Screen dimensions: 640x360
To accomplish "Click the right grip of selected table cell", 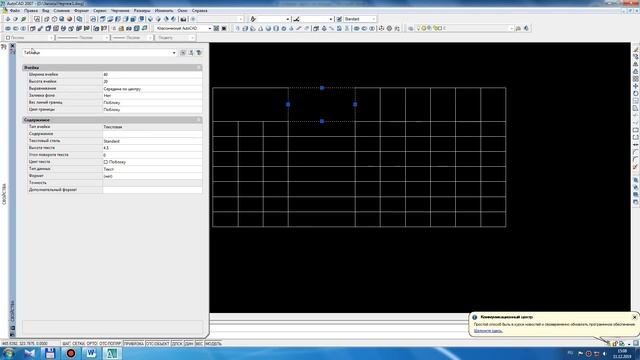I will 355,104.
